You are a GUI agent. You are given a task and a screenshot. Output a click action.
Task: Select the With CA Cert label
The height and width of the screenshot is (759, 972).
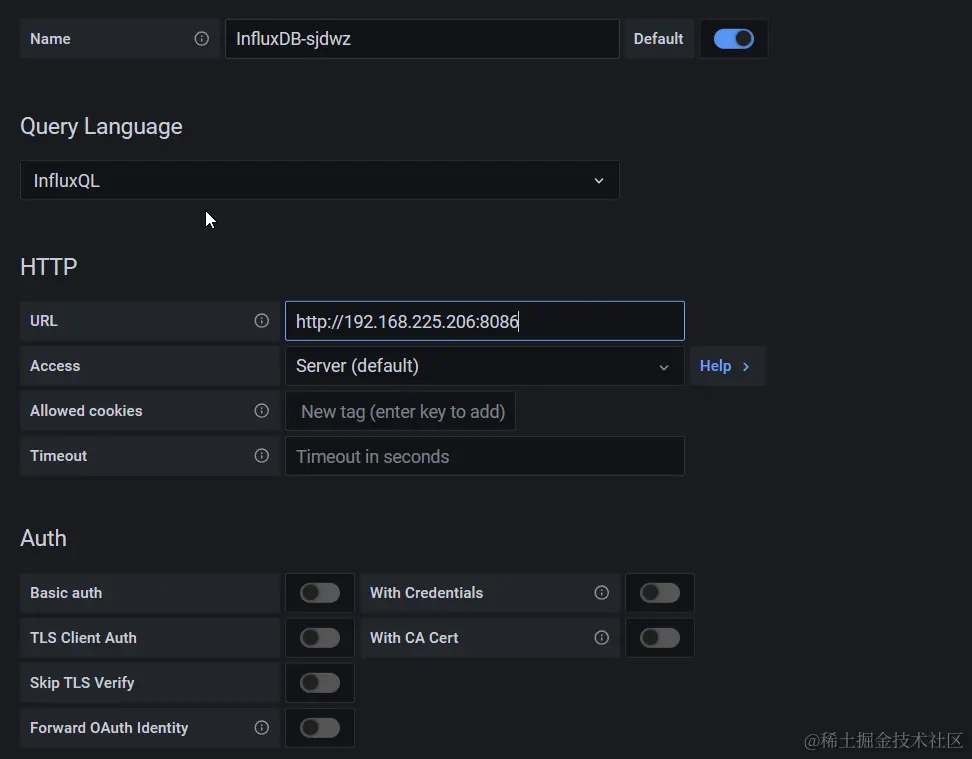click(414, 637)
